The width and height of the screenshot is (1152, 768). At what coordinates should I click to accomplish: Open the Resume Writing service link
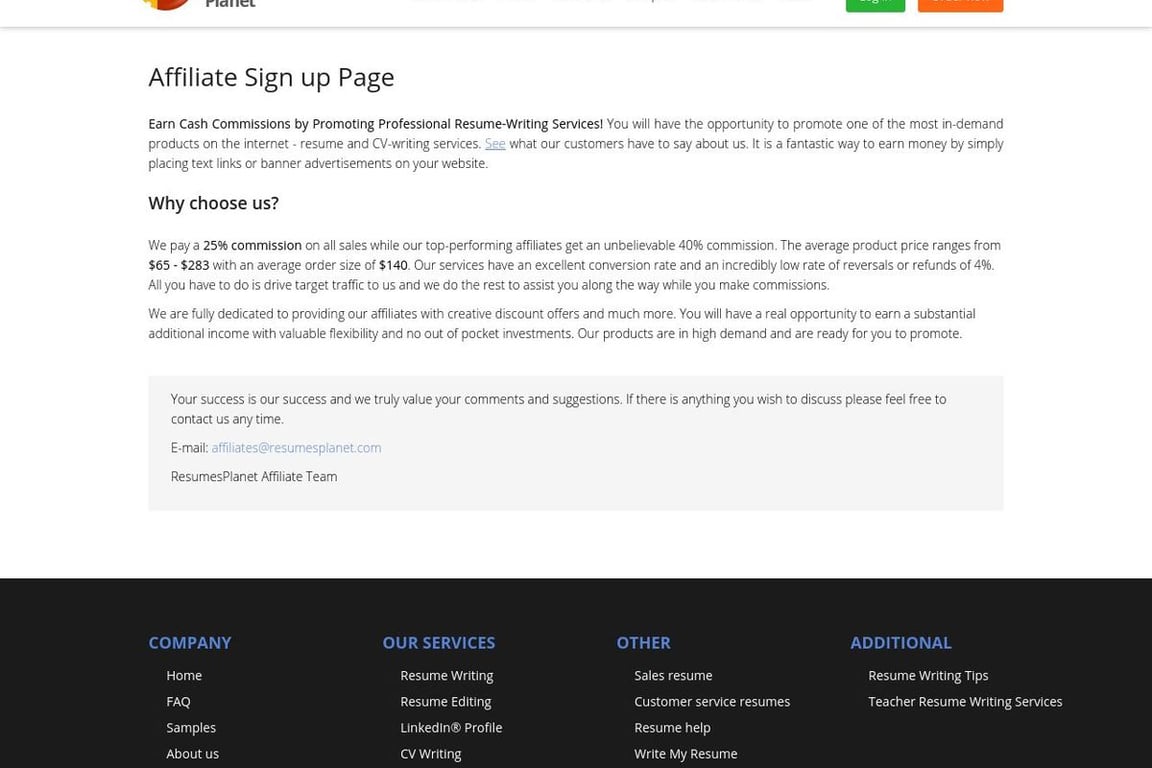pyautogui.click(x=447, y=675)
